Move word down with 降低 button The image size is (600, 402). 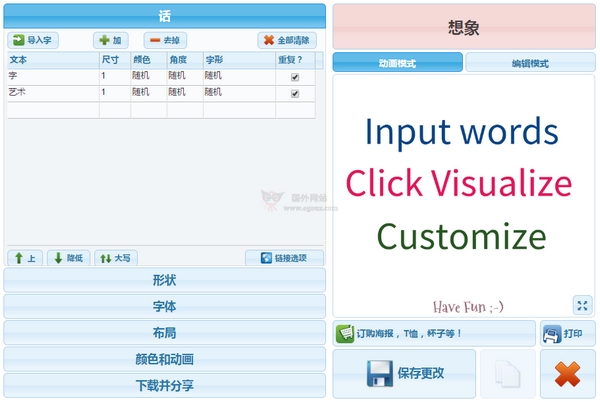pyautogui.click(x=68, y=258)
